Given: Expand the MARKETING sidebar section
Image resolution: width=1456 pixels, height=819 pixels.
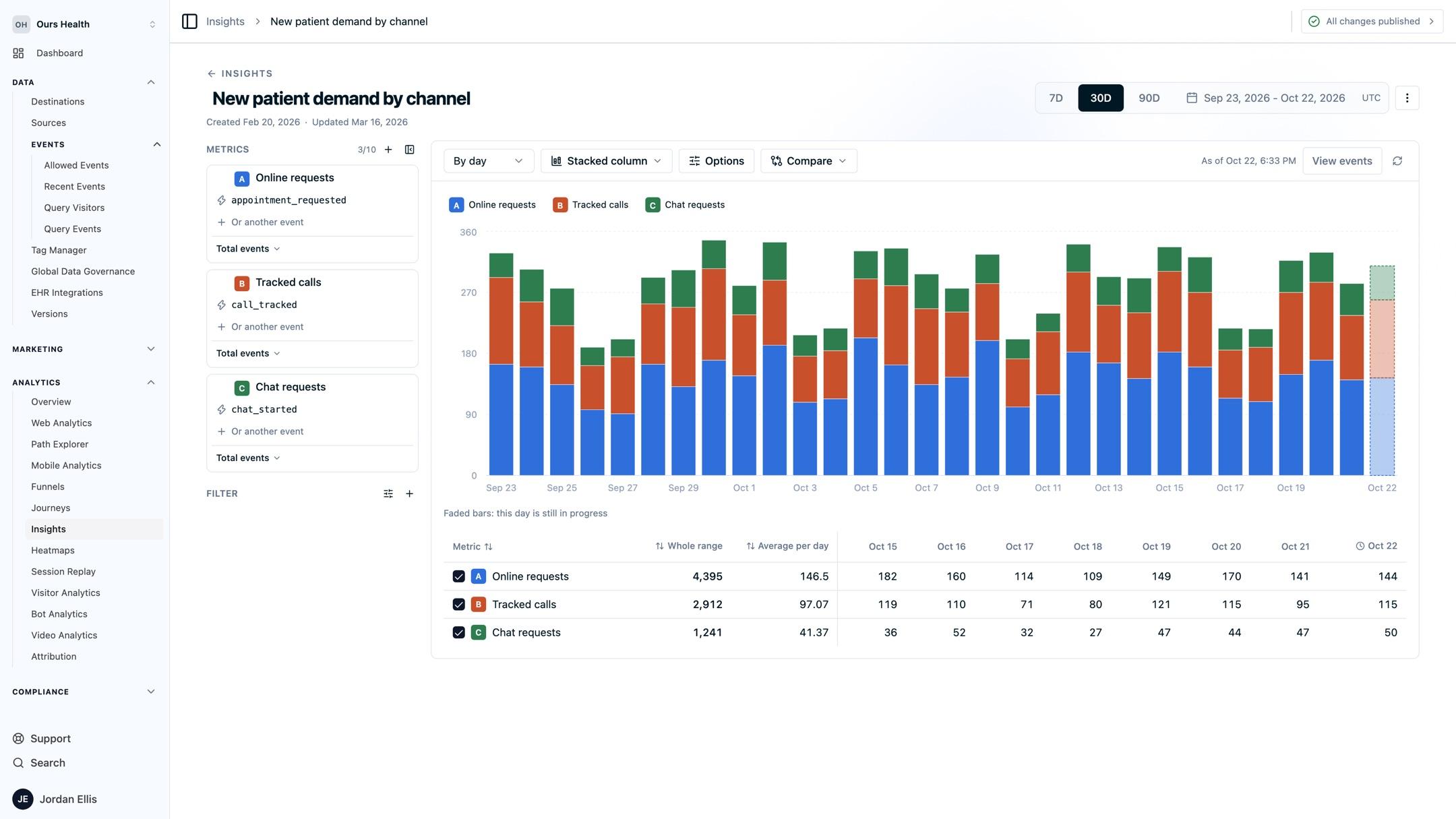Looking at the screenshot, I should coord(151,349).
